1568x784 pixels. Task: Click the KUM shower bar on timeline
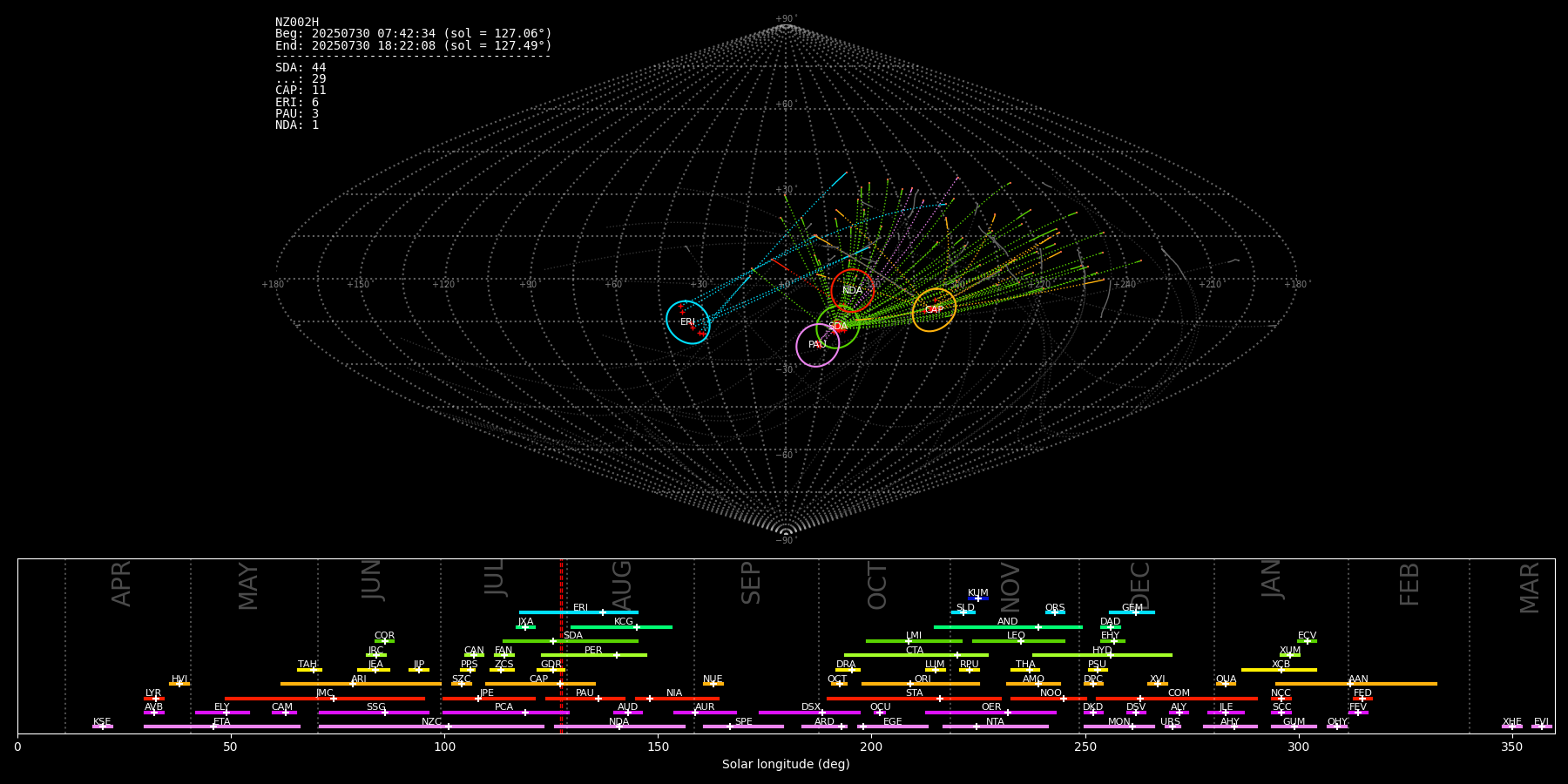[x=978, y=598]
